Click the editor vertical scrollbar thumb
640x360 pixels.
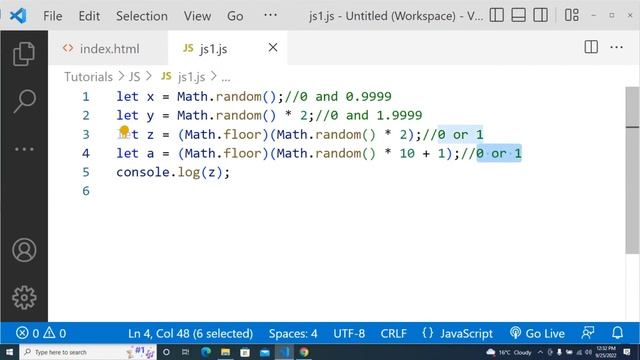632,170
